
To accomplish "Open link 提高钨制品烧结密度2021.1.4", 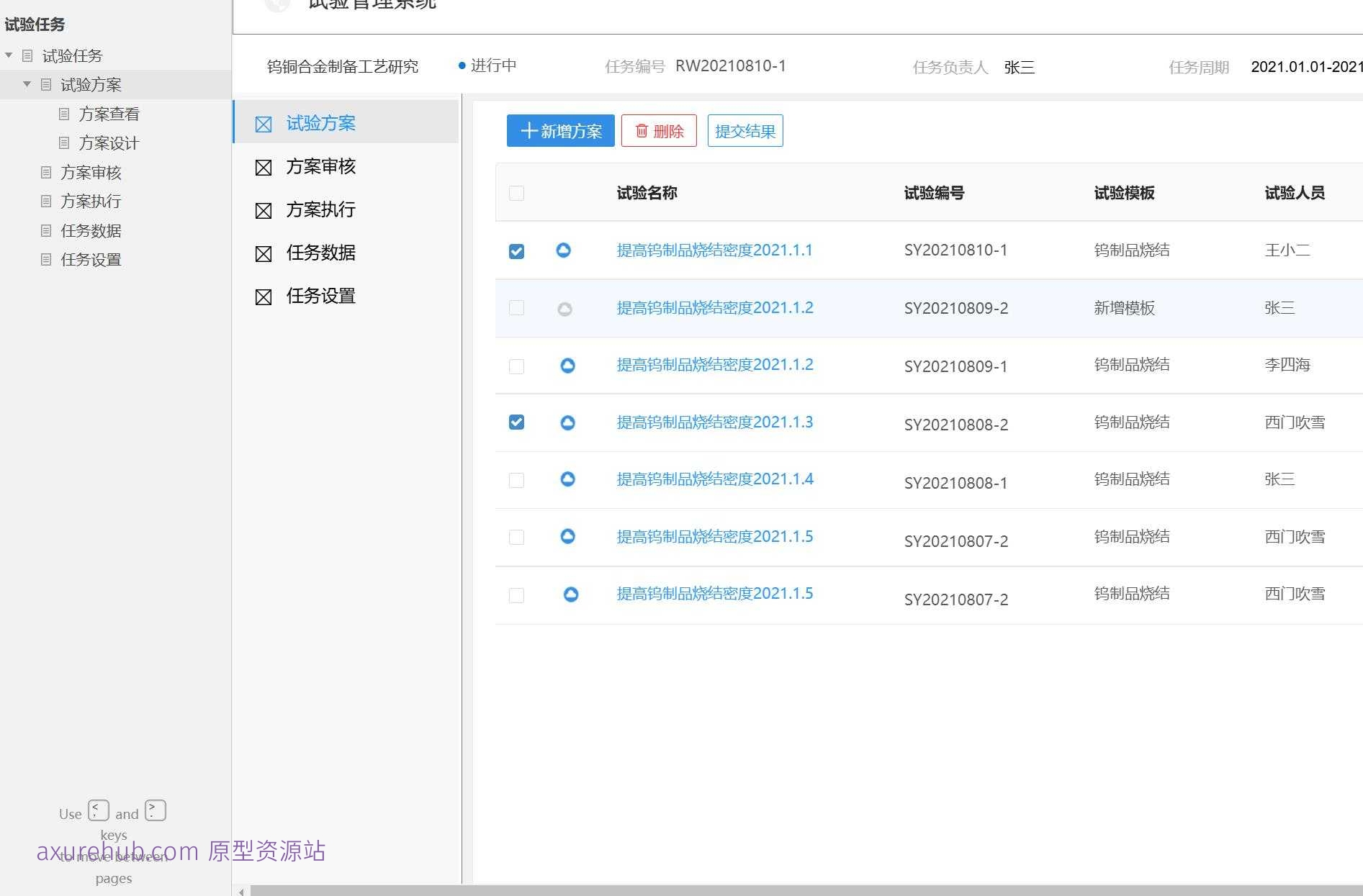I will click(715, 479).
